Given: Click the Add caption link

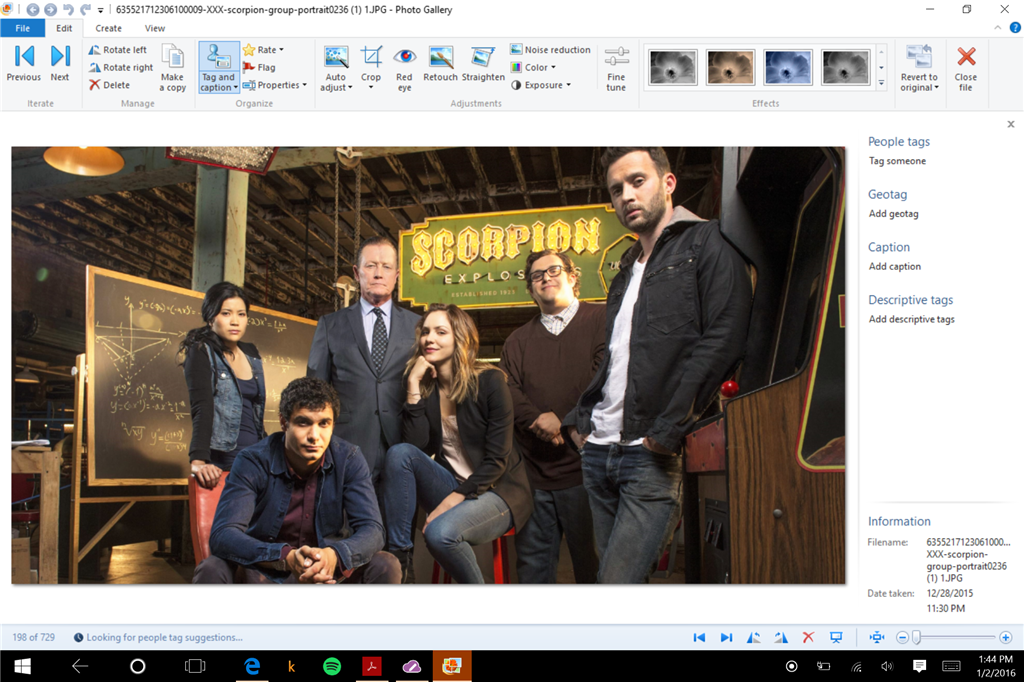Looking at the screenshot, I should point(895,267).
